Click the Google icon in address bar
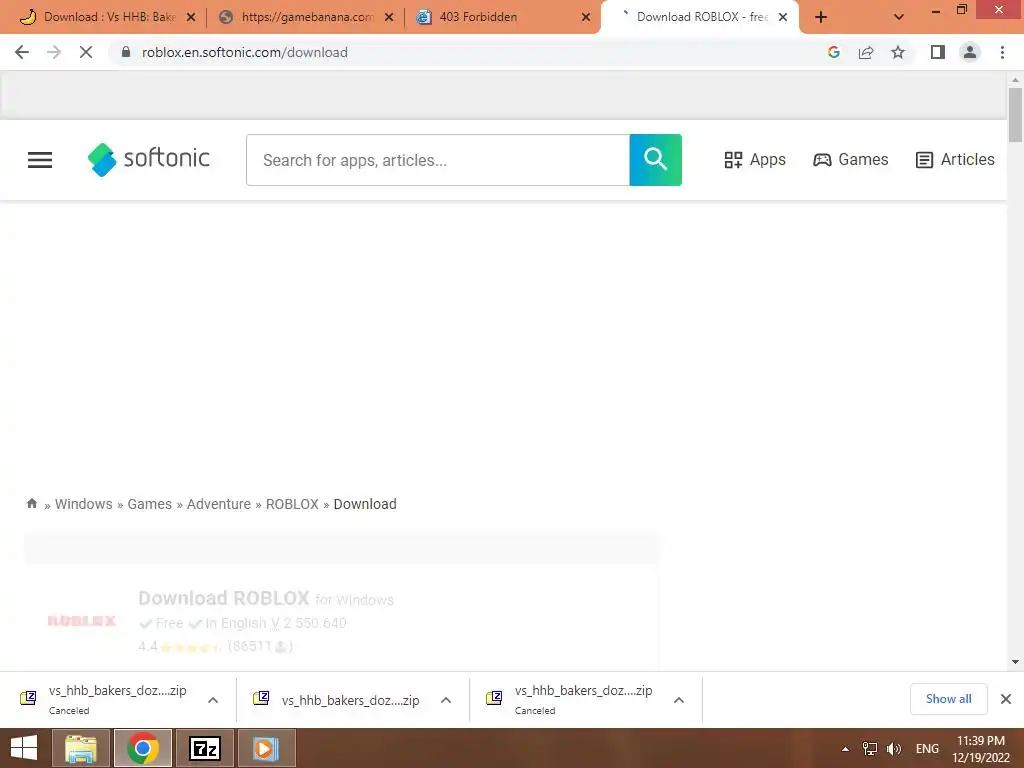 click(833, 52)
